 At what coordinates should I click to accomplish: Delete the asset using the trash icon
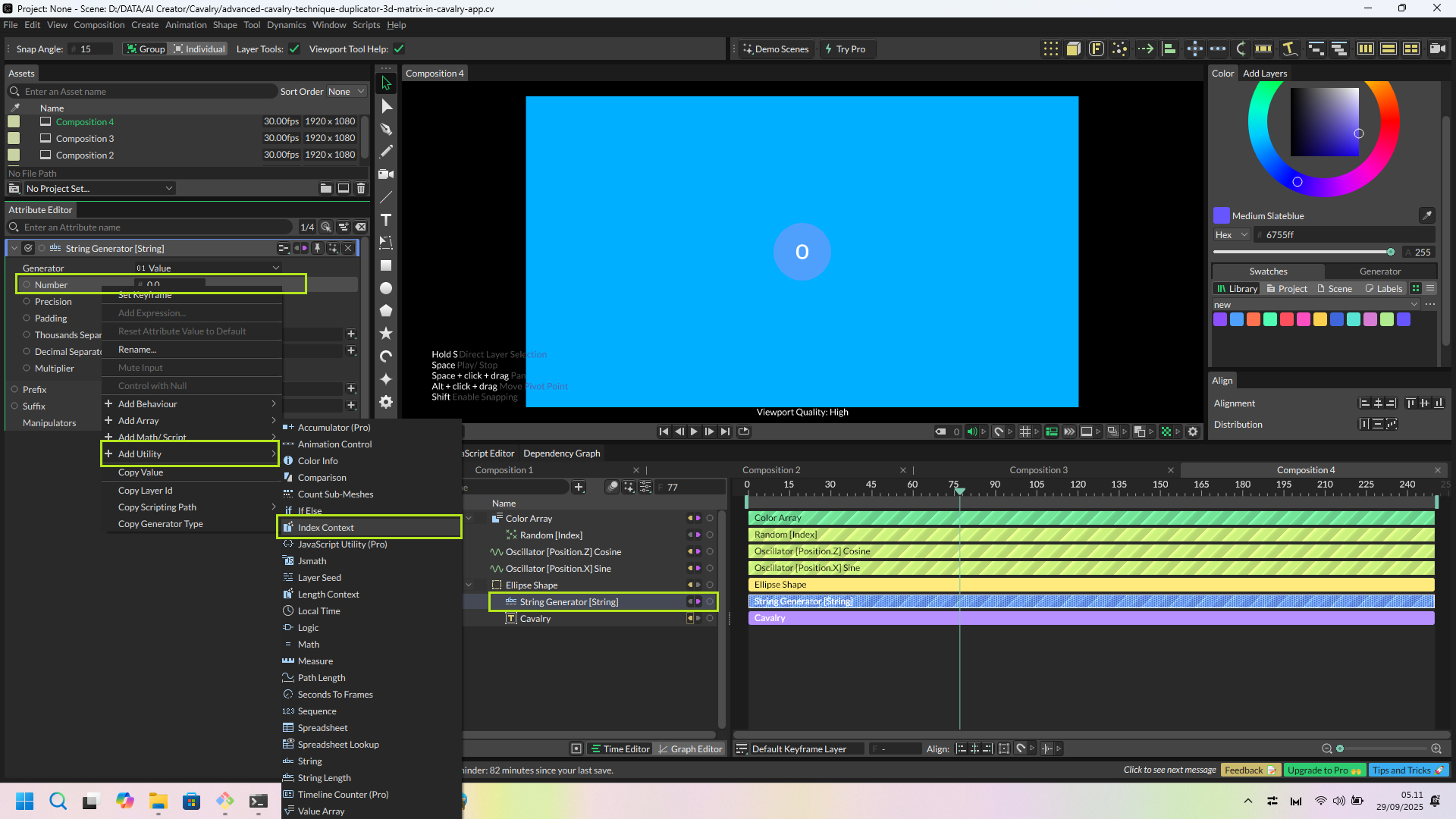click(x=361, y=188)
